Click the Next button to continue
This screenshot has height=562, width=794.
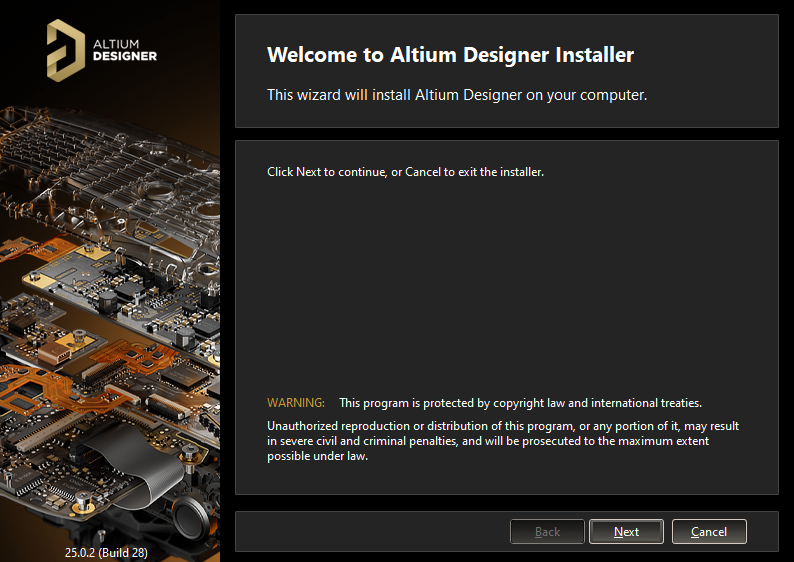point(626,532)
